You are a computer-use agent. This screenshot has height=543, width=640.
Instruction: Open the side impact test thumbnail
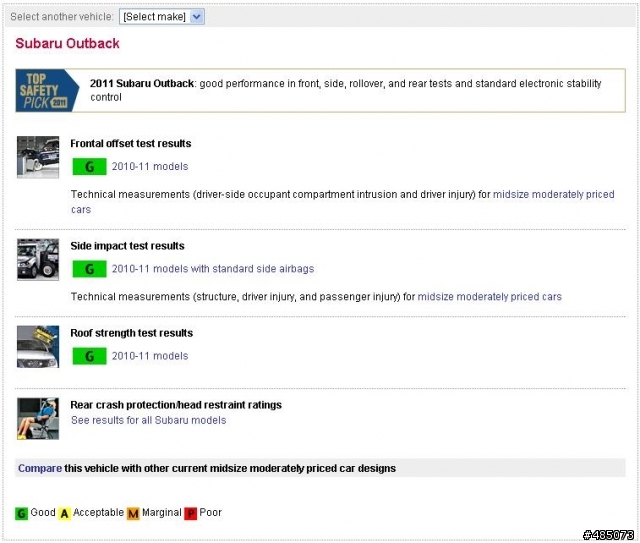(38, 260)
